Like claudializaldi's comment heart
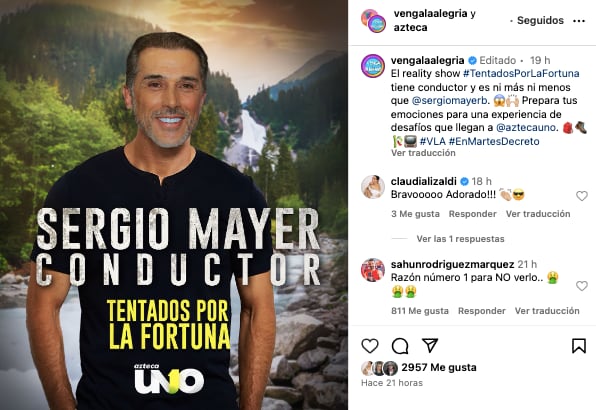 (x=582, y=196)
